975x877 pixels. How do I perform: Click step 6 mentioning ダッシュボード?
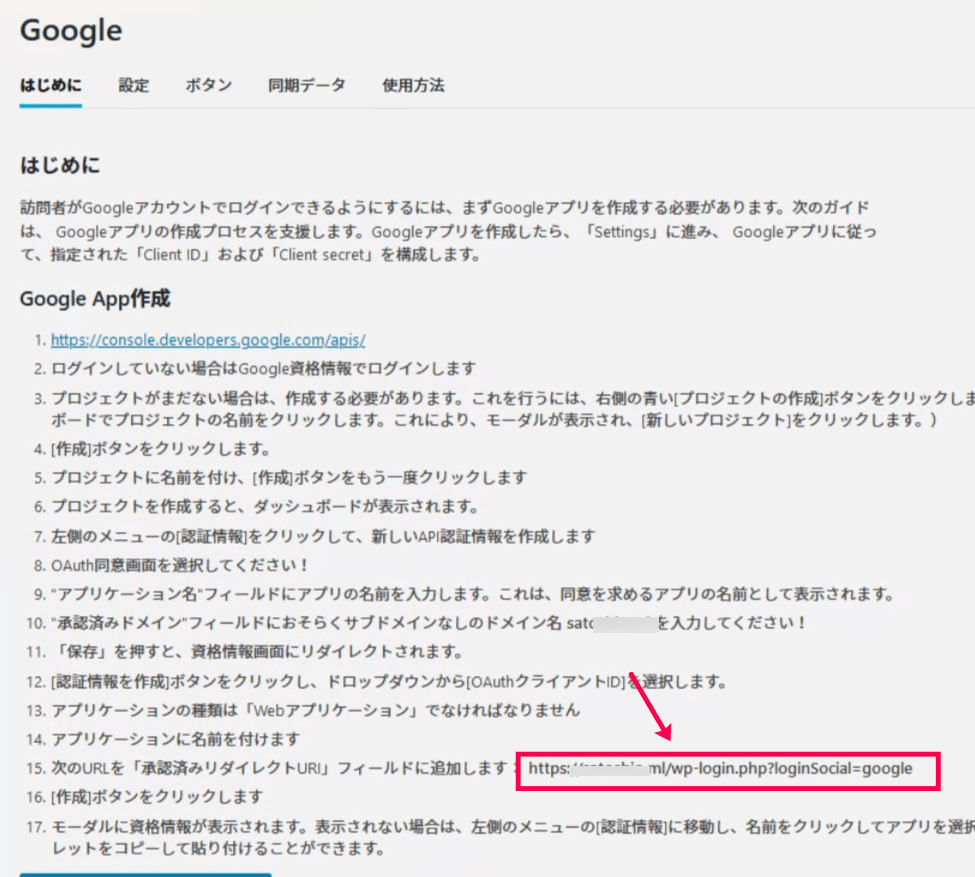(x=266, y=507)
